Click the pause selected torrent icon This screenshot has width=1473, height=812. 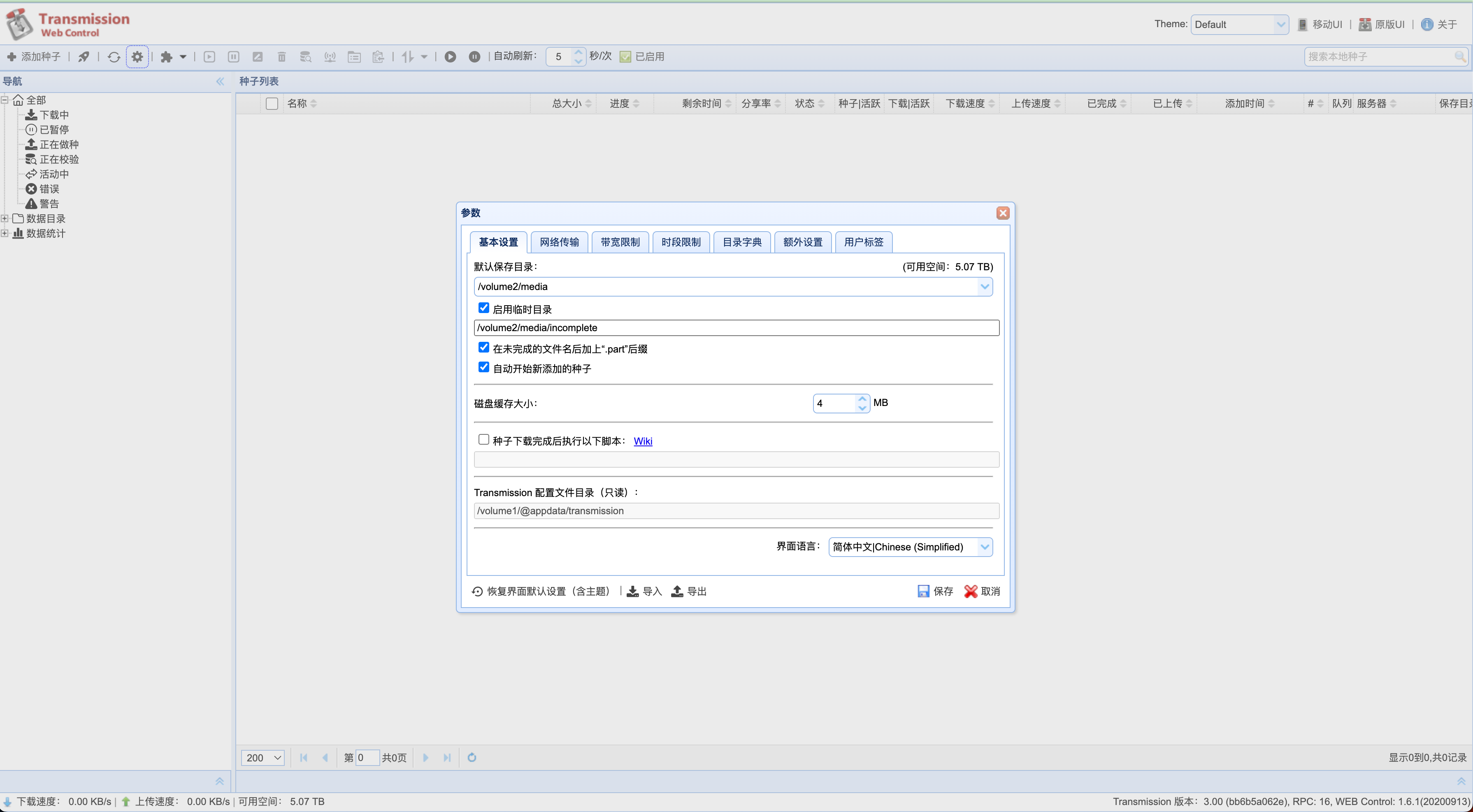pyautogui.click(x=233, y=57)
